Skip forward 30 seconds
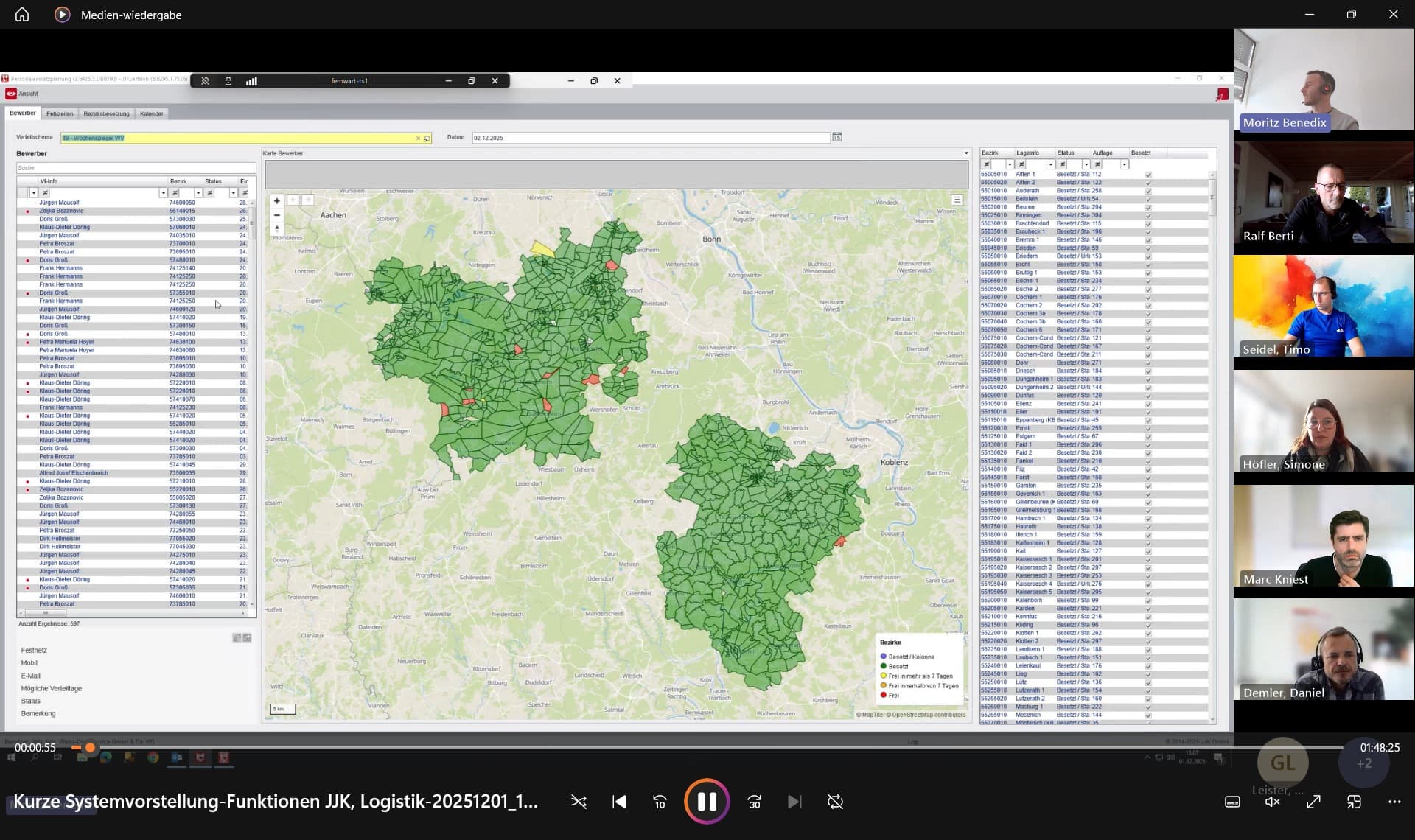This screenshot has width=1415, height=840. click(x=754, y=802)
